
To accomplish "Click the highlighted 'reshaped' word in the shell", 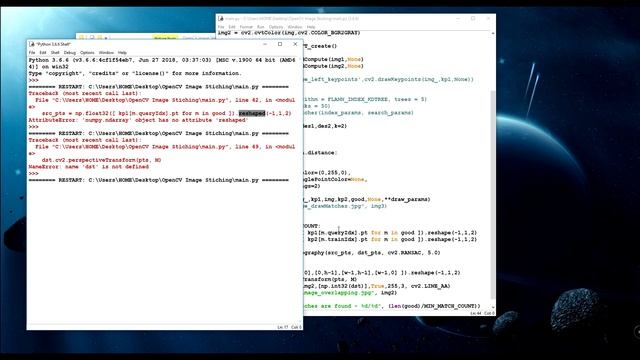I will (x=252, y=113).
